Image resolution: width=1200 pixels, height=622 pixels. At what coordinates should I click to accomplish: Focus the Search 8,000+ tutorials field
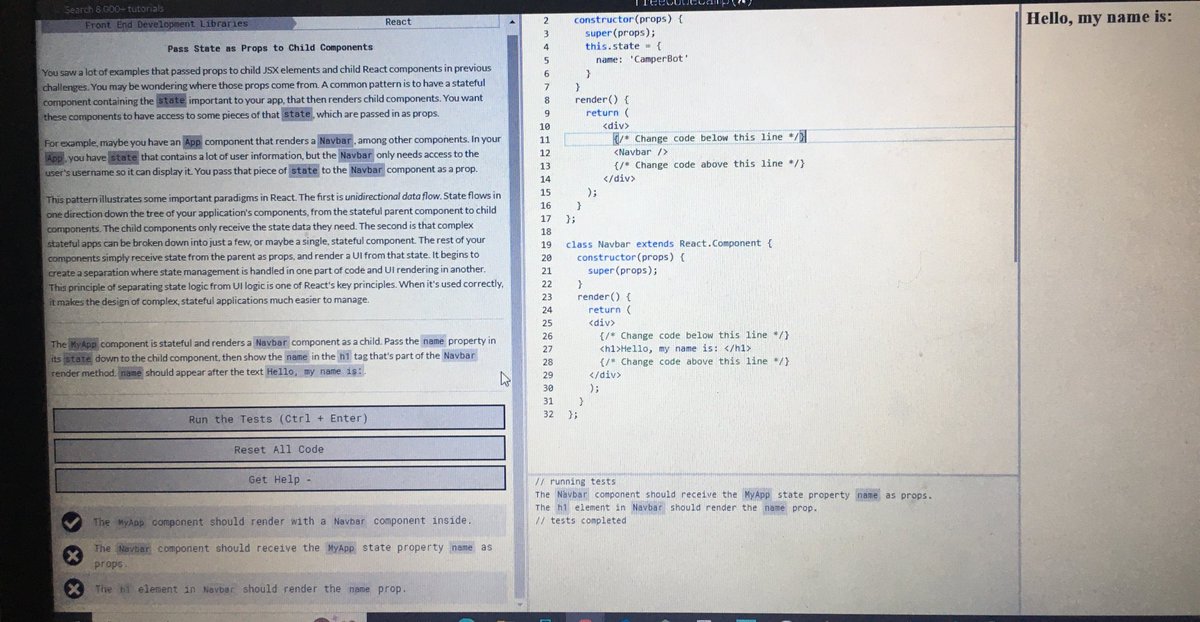point(114,9)
